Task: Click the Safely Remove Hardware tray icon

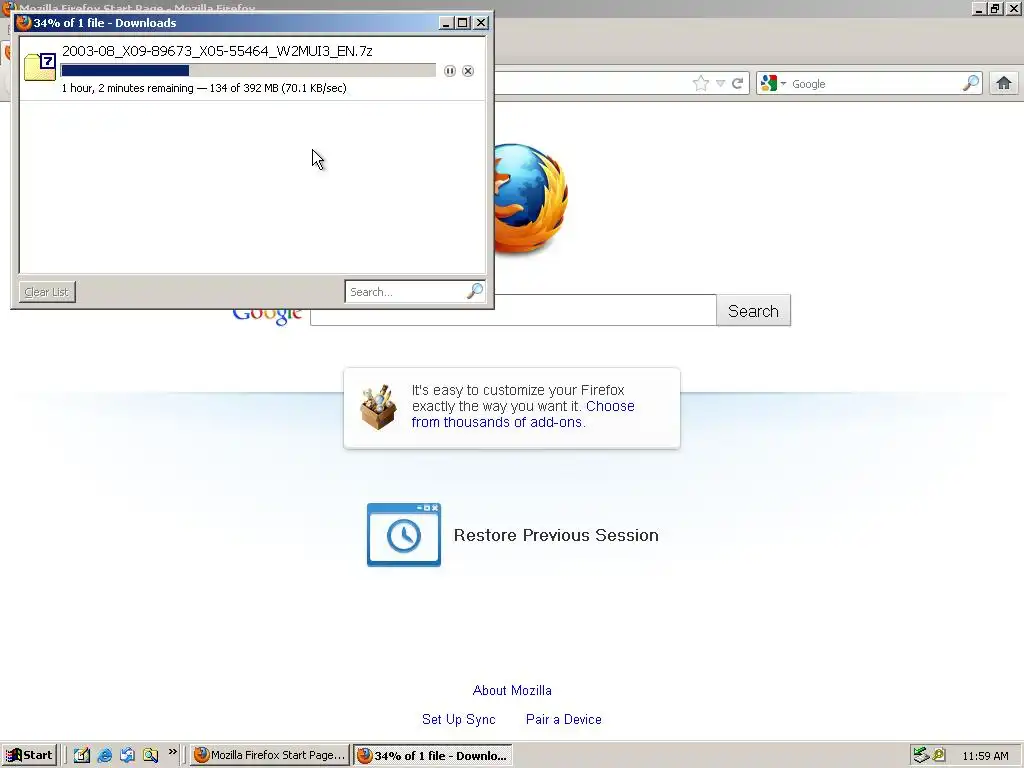Action: pos(921,755)
